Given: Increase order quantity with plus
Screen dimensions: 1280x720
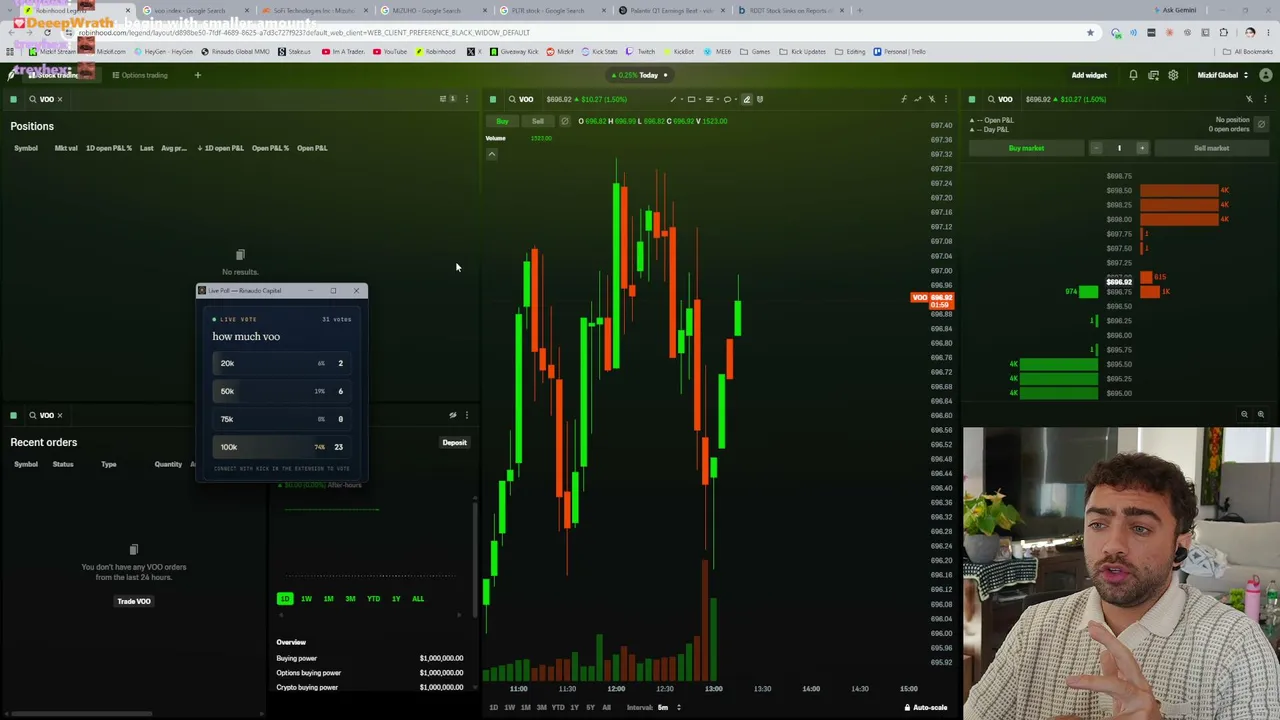Looking at the screenshot, I should pos(1142,148).
